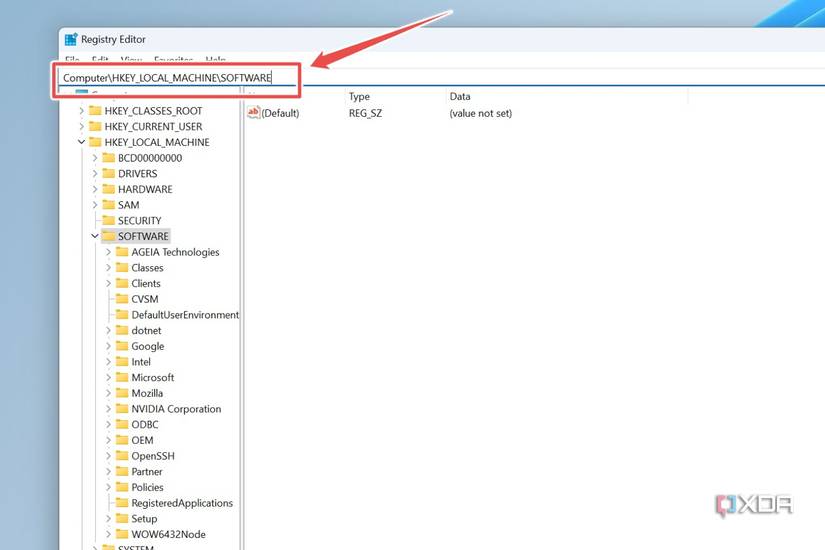The height and width of the screenshot is (550, 825).
Task: Click the Registry Editor app icon in title bar
Action: pyautogui.click(x=71, y=40)
